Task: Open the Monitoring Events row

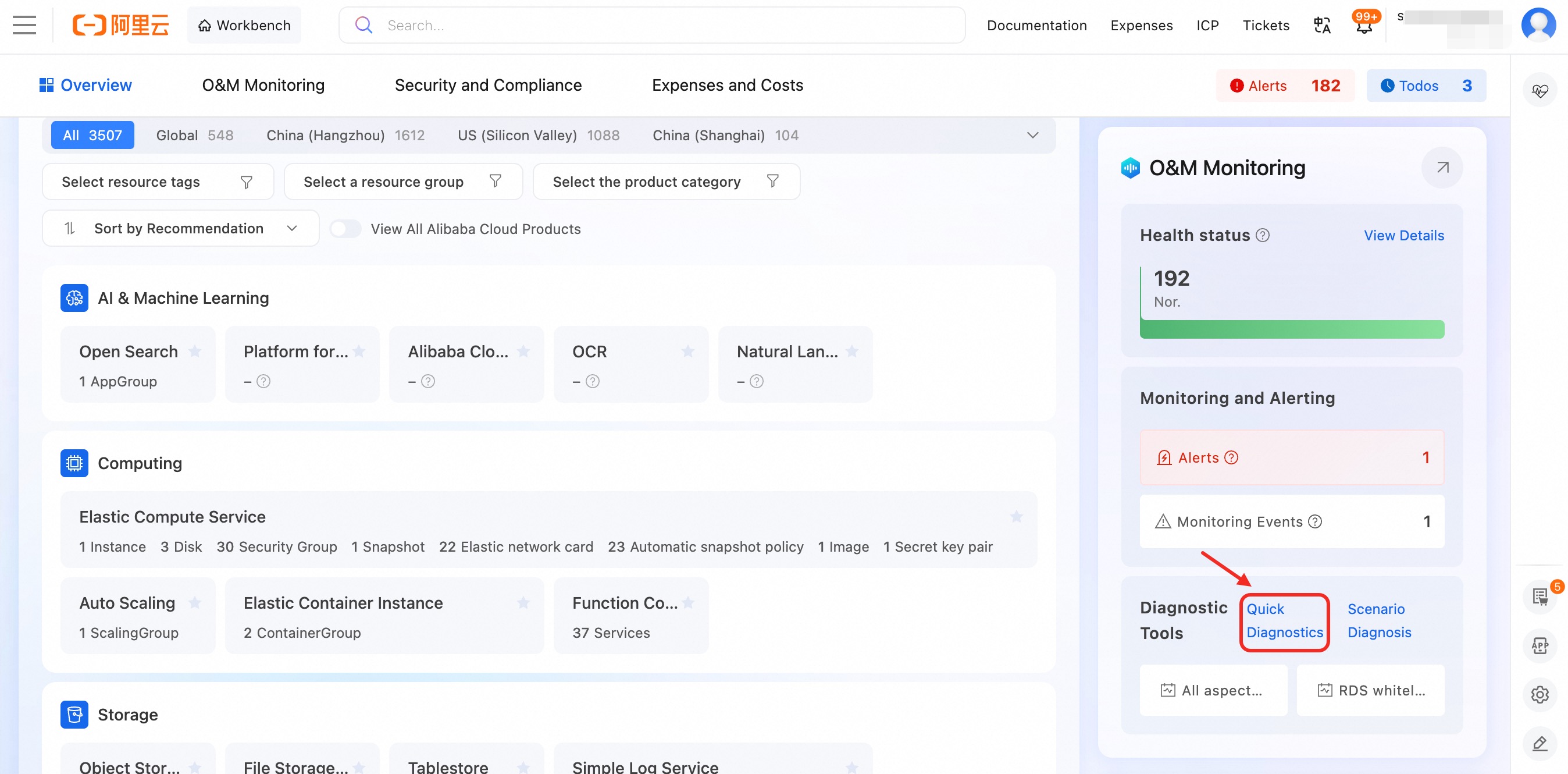Action: click(x=1292, y=521)
